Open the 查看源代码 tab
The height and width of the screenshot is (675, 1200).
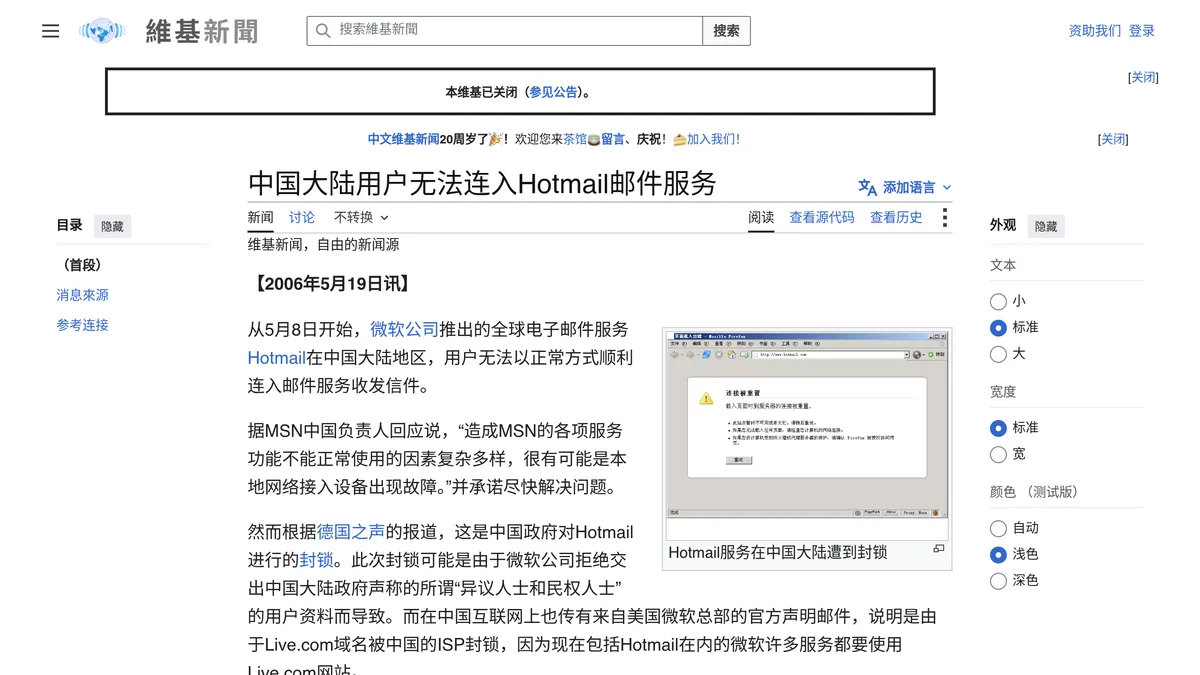tap(822, 217)
